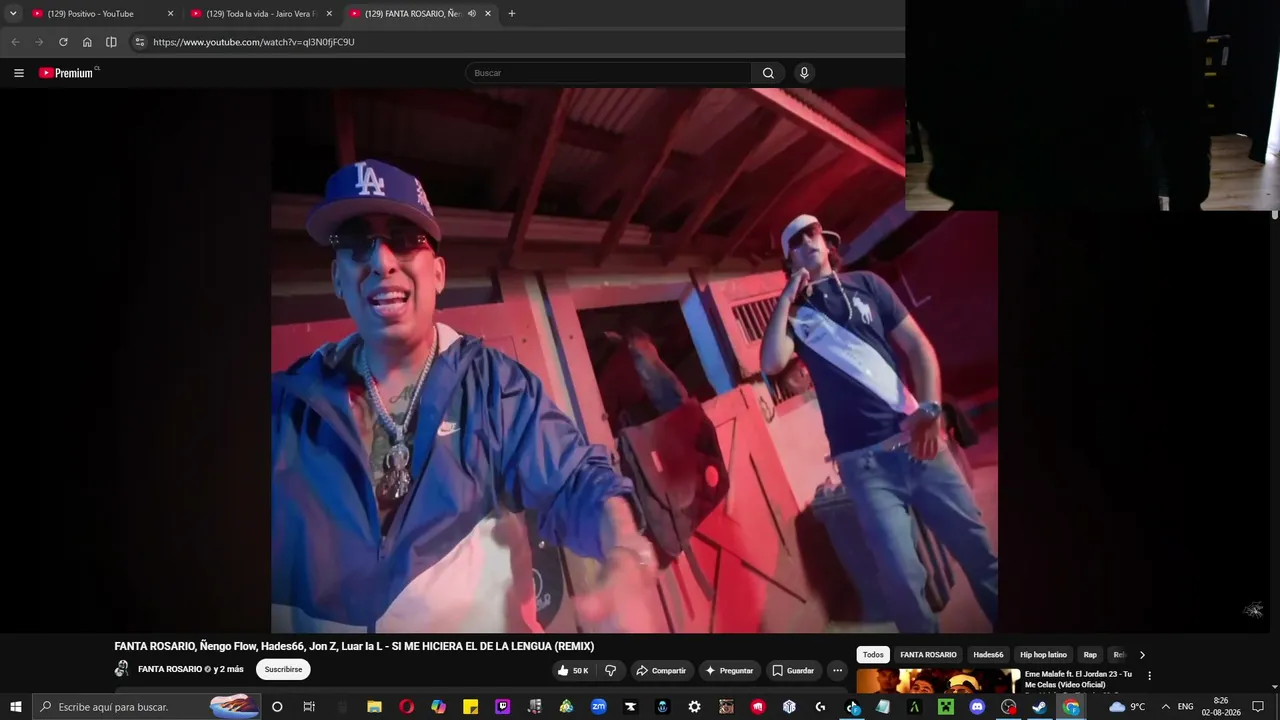The image size is (1280, 720).
Task: Save the video with Guardar
Action: tap(793, 670)
